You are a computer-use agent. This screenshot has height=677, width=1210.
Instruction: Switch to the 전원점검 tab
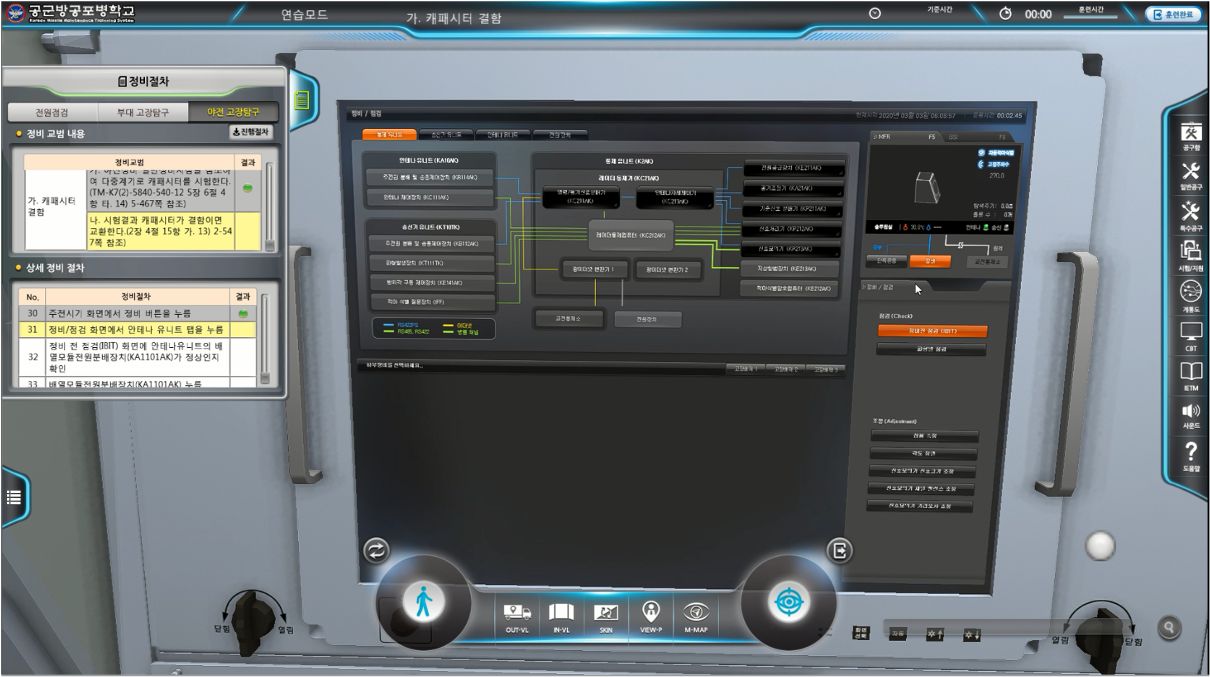(52, 112)
